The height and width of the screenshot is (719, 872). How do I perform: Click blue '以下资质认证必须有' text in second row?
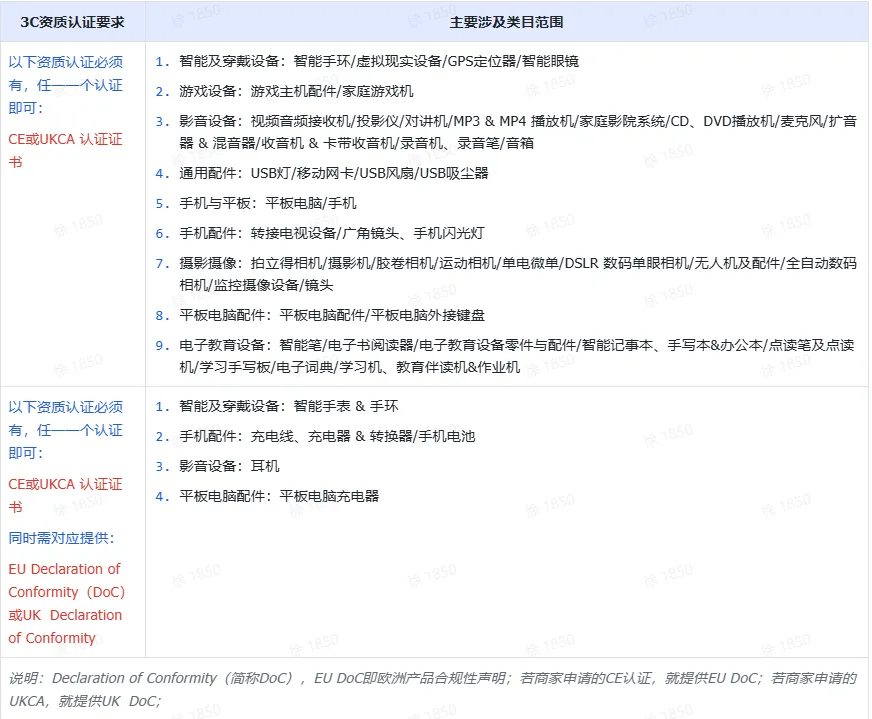pyautogui.click(x=66, y=430)
